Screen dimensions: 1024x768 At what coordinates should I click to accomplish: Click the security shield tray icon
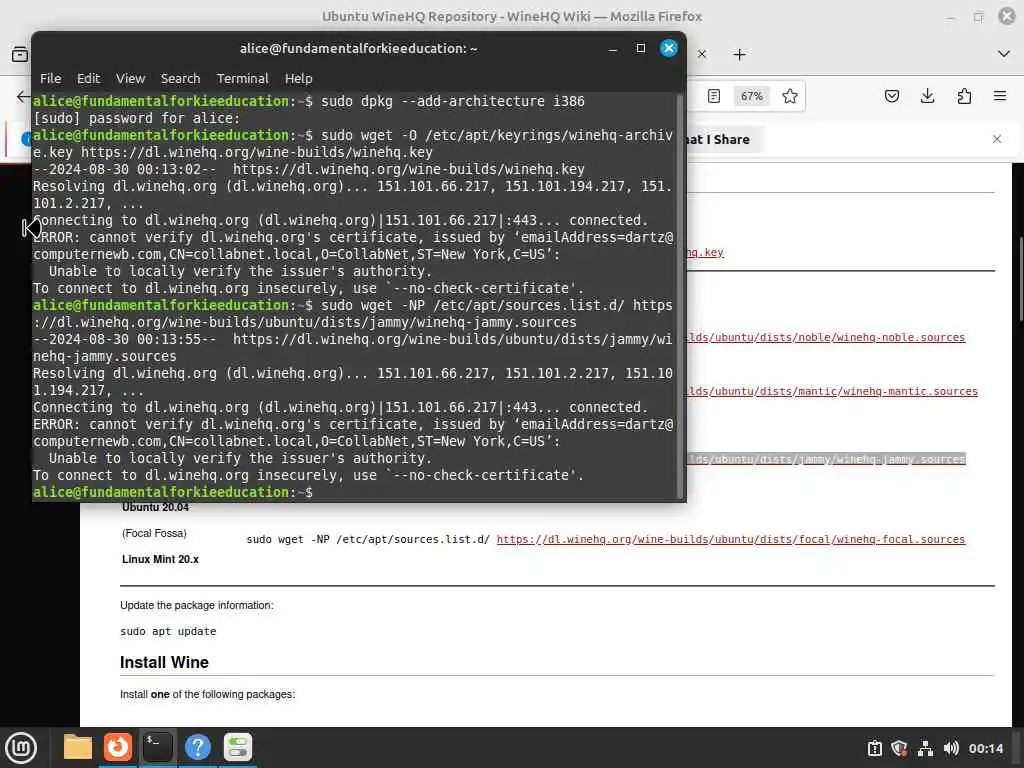tap(899, 748)
